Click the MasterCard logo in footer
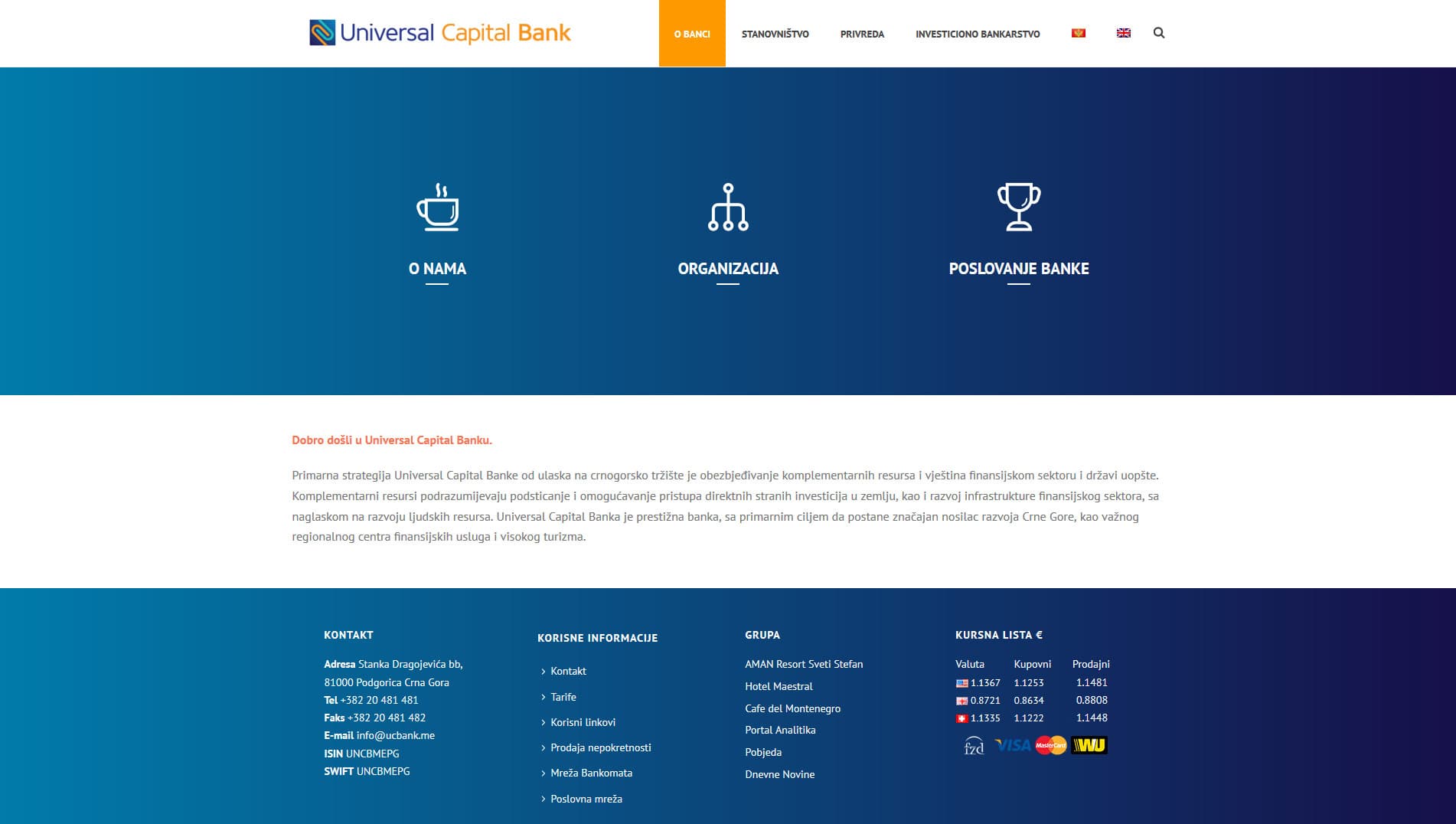The height and width of the screenshot is (824, 1456). tap(1051, 745)
